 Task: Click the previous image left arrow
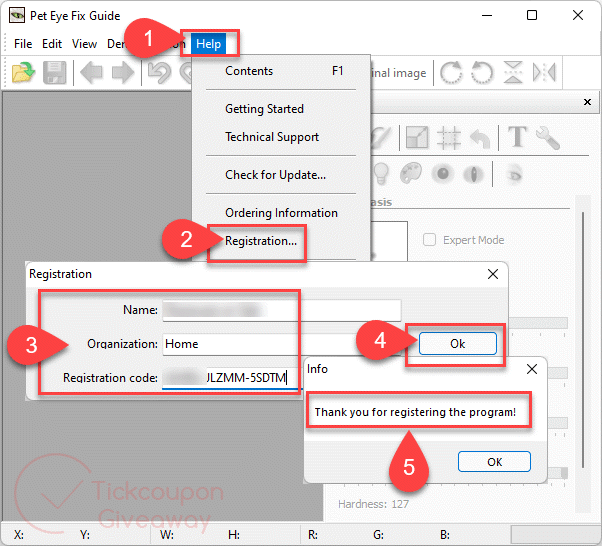tap(91, 73)
